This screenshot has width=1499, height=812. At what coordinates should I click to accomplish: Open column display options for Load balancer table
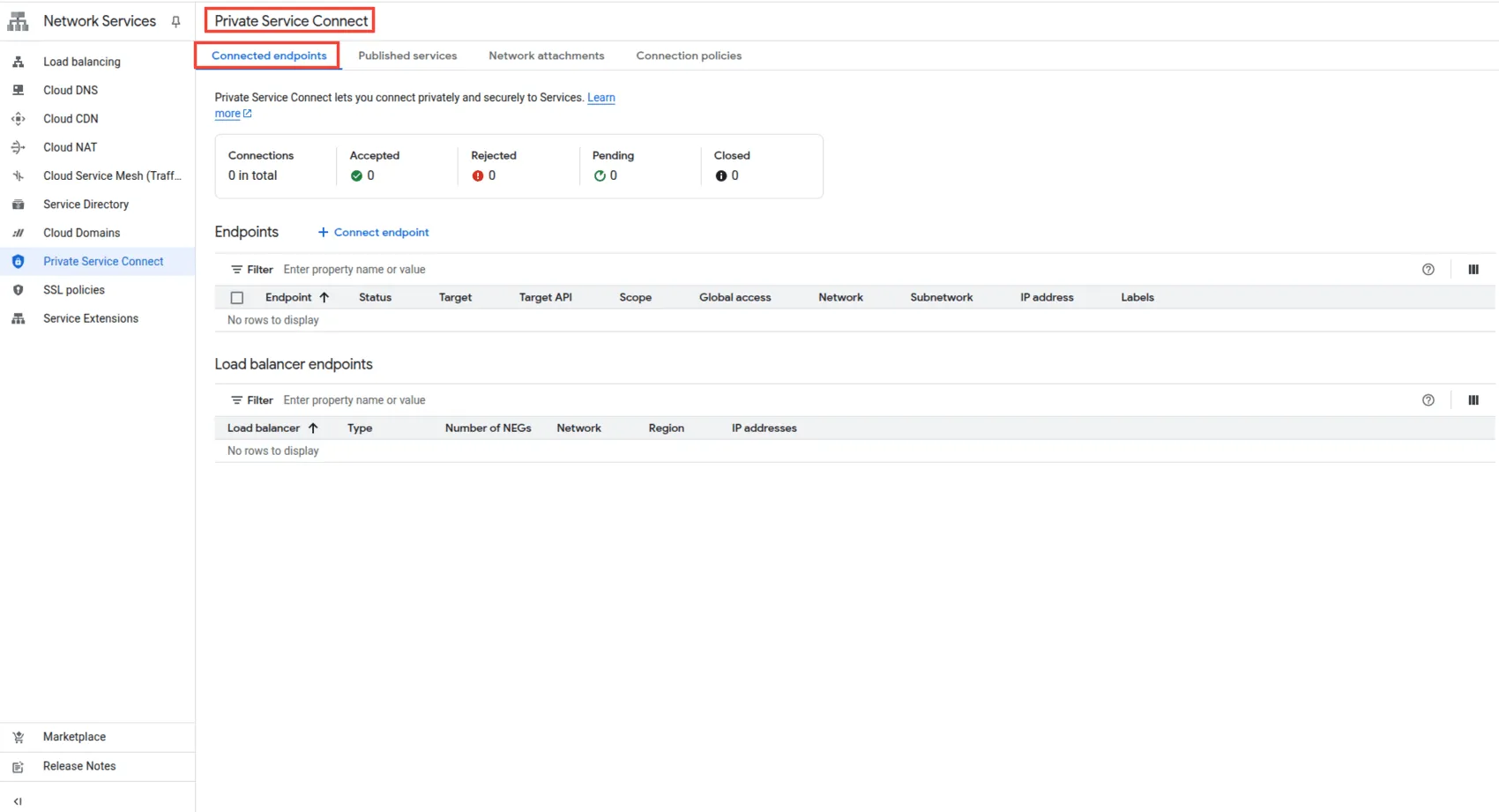click(x=1473, y=400)
